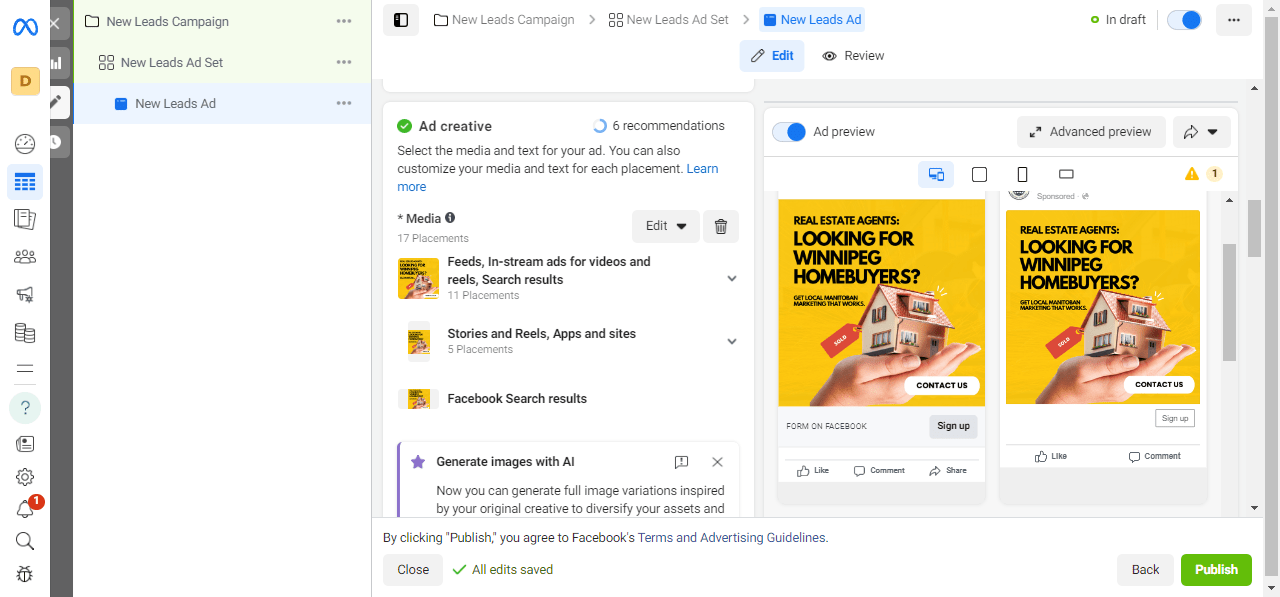Open the notifications bell icon
The image size is (1280, 597).
(25, 509)
